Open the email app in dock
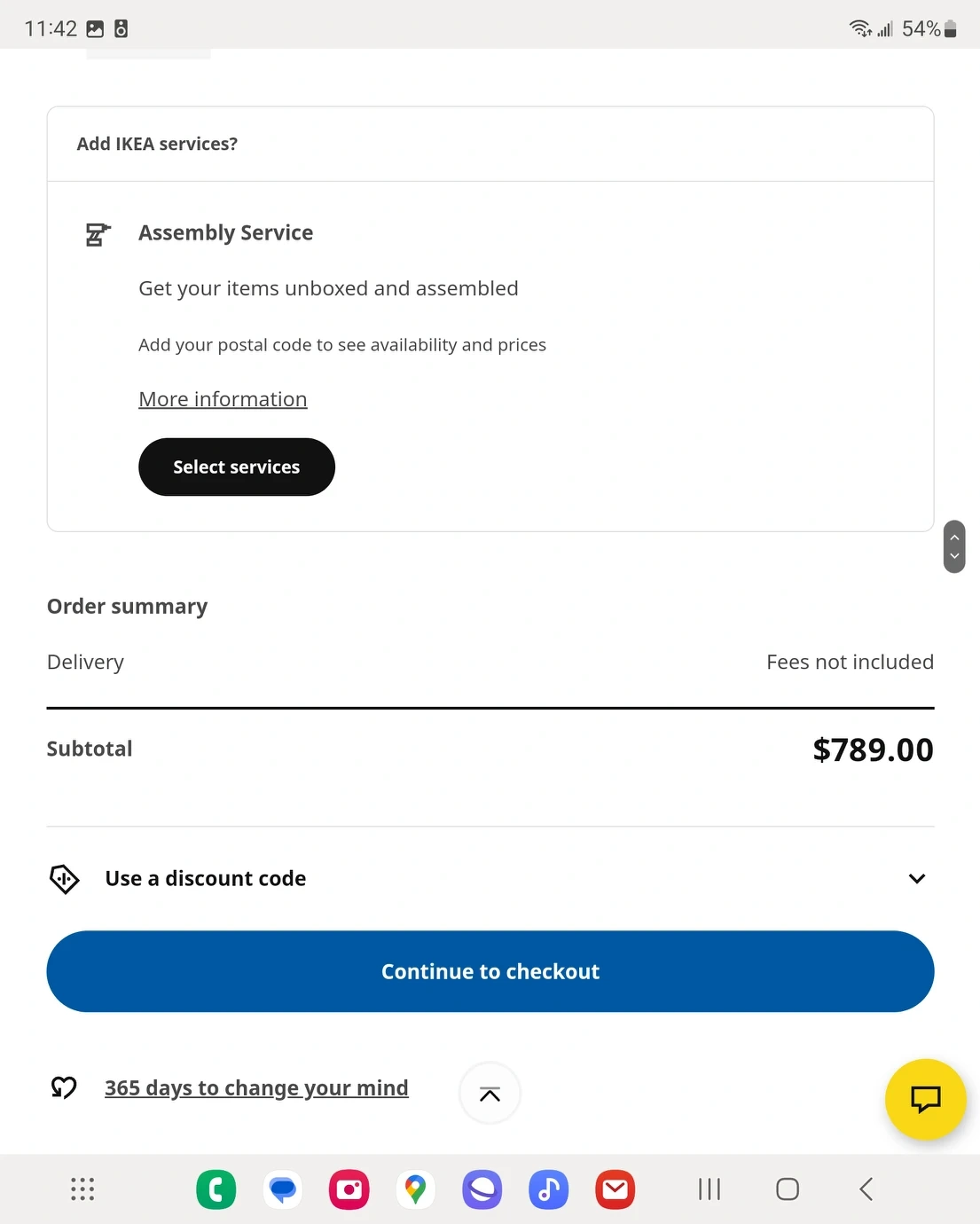The image size is (980, 1224). pyautogui.click(x=615, y=1189)
